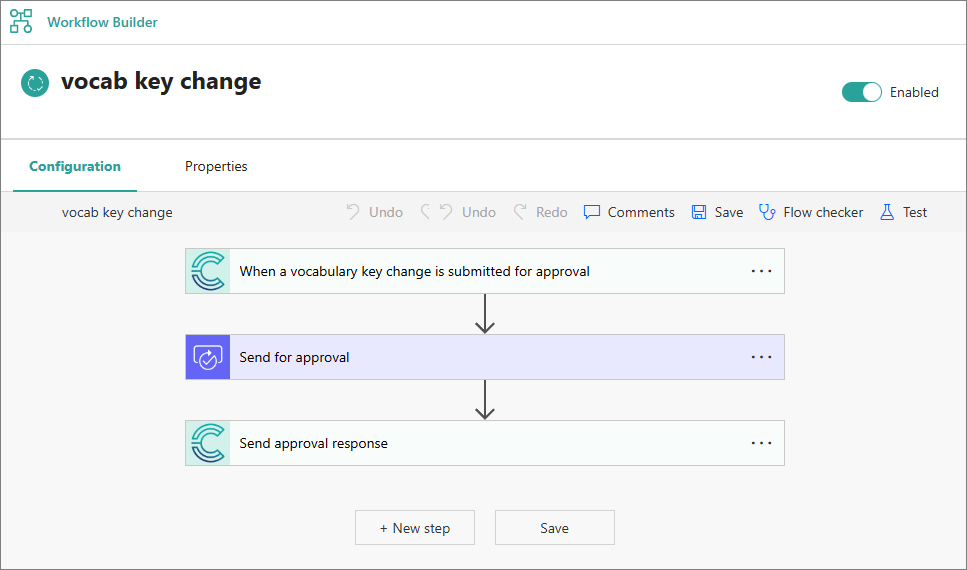Expand the vocabulary key change trigger step
Viewport: 967px width, 570px height.
(x=485, y=271)
